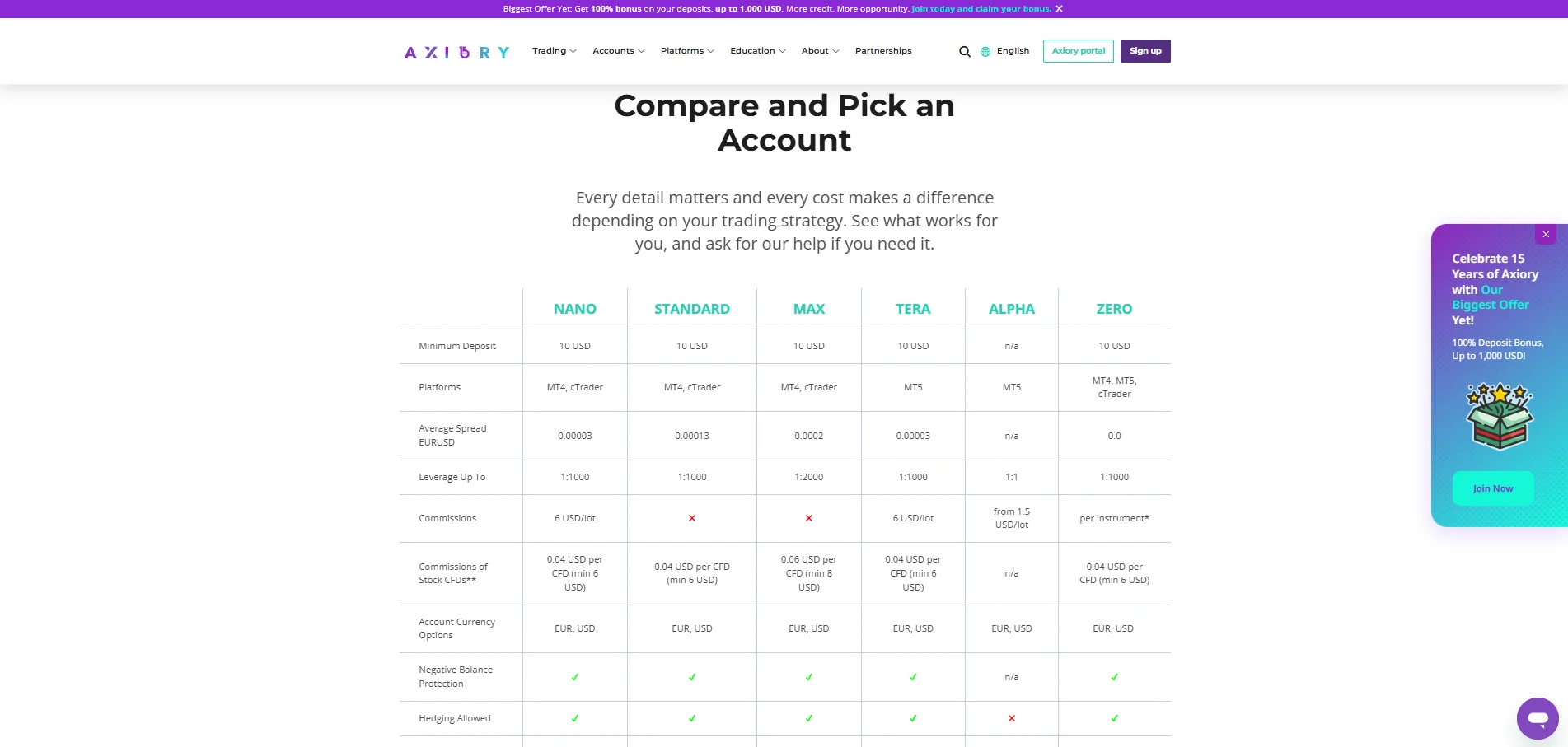1568x747 pixels.
Task: Click Zero commission 'per instrument*'
Action: click(x=1115, y=518)
